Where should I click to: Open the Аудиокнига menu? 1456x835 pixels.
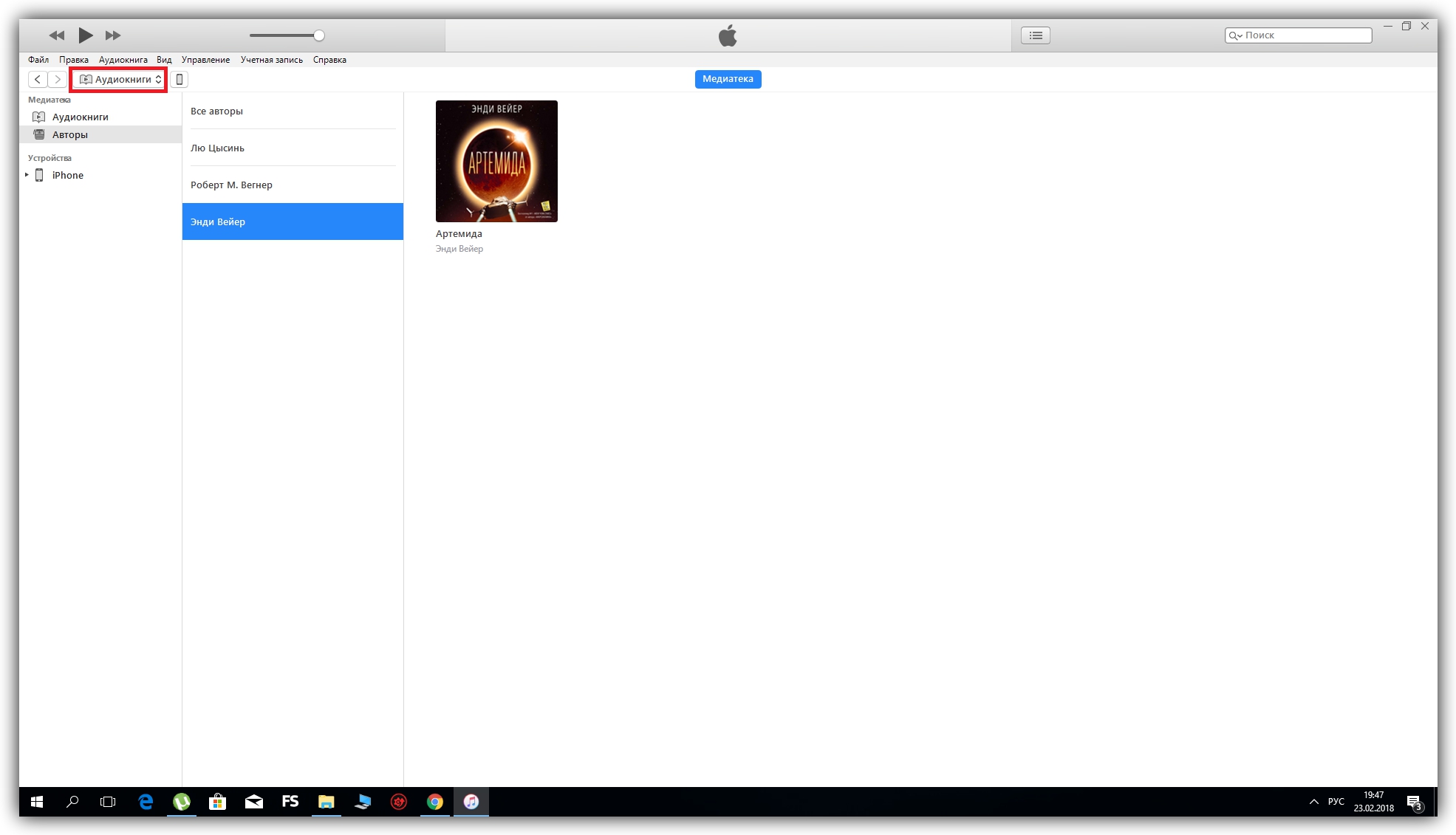123,60
